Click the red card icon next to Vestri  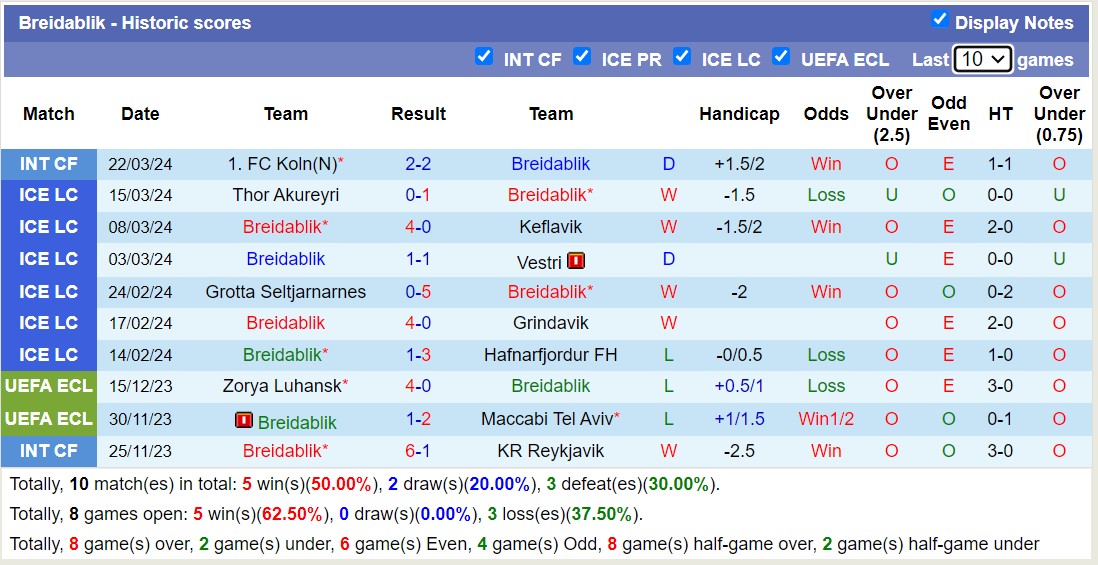576,261
